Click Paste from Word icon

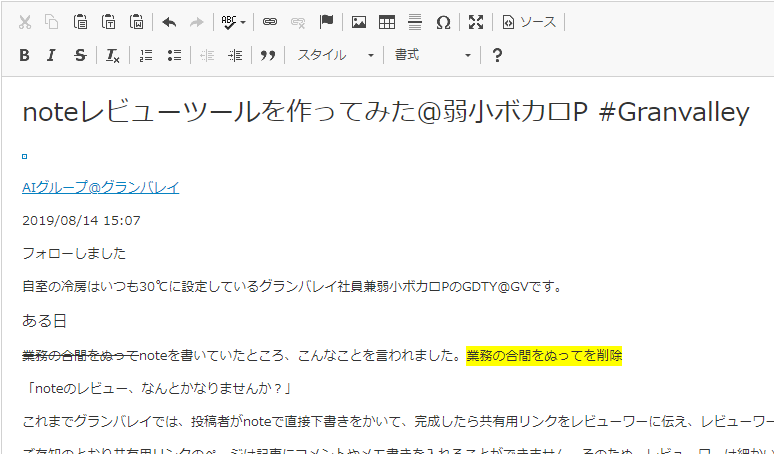pyautogui.click(x=137, y=21)
